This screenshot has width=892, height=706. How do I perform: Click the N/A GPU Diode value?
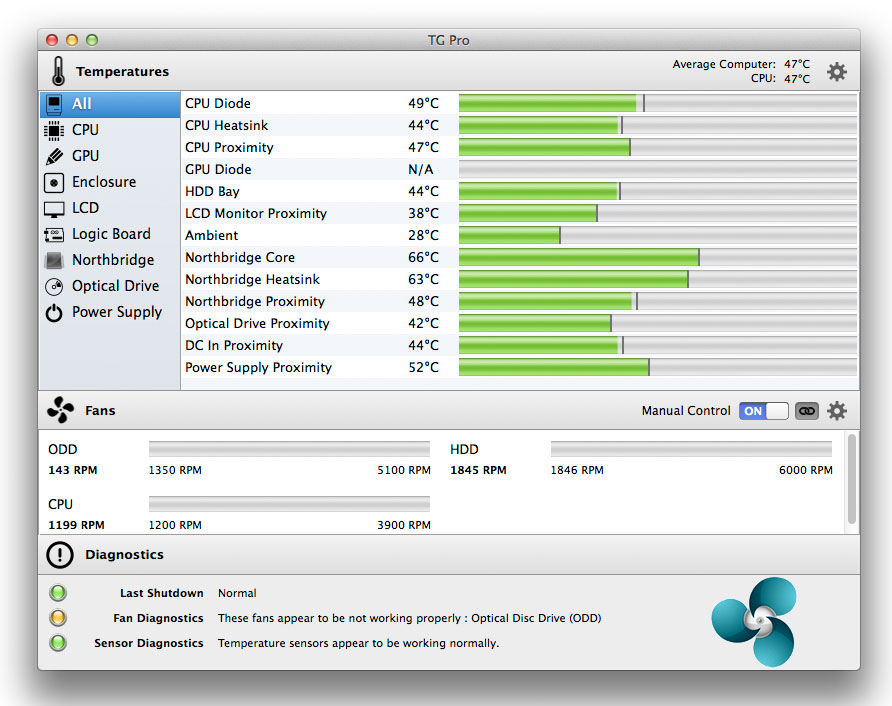pyautogui.click(x=420, y=169)
